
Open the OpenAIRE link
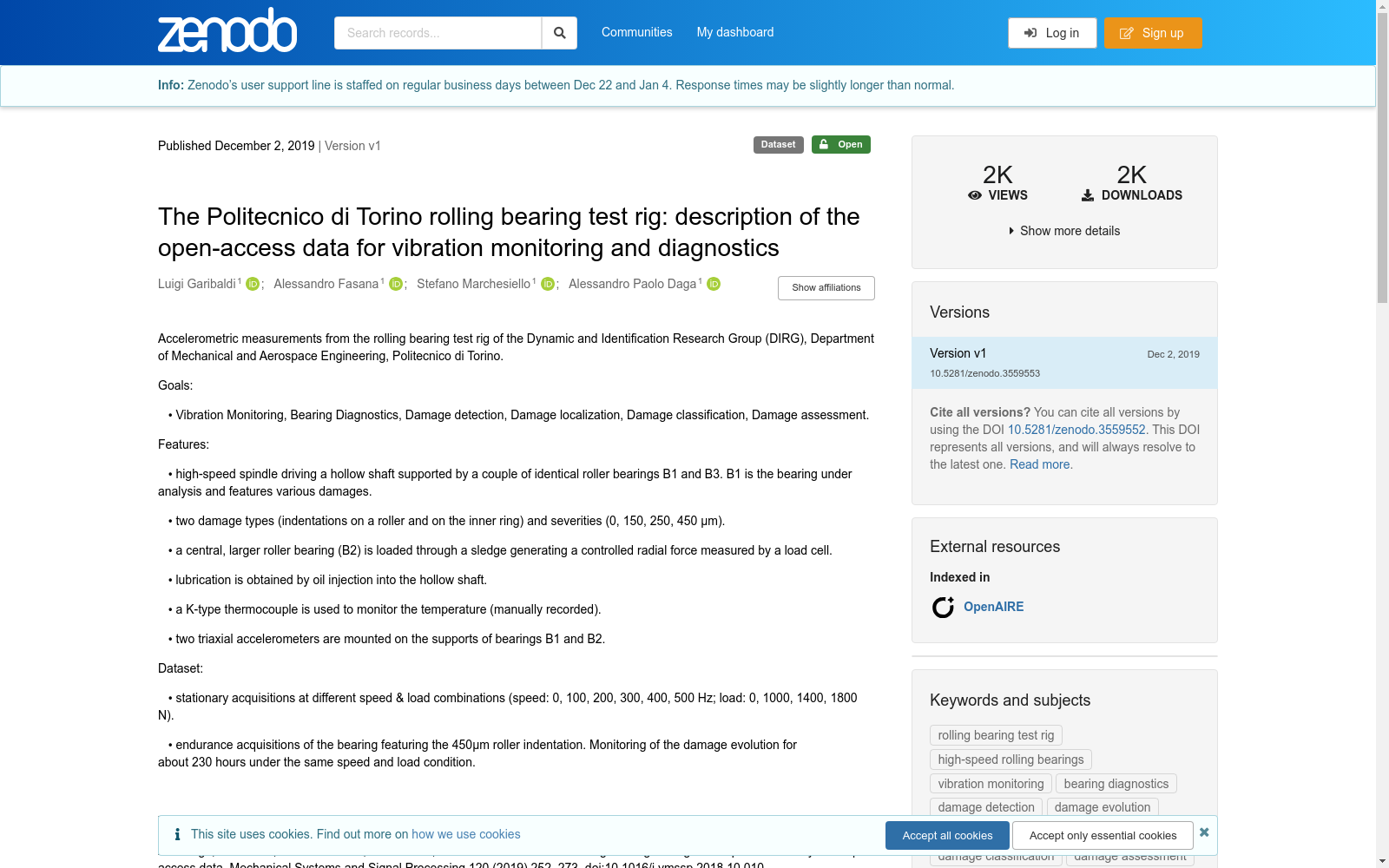tap(994, 607)
